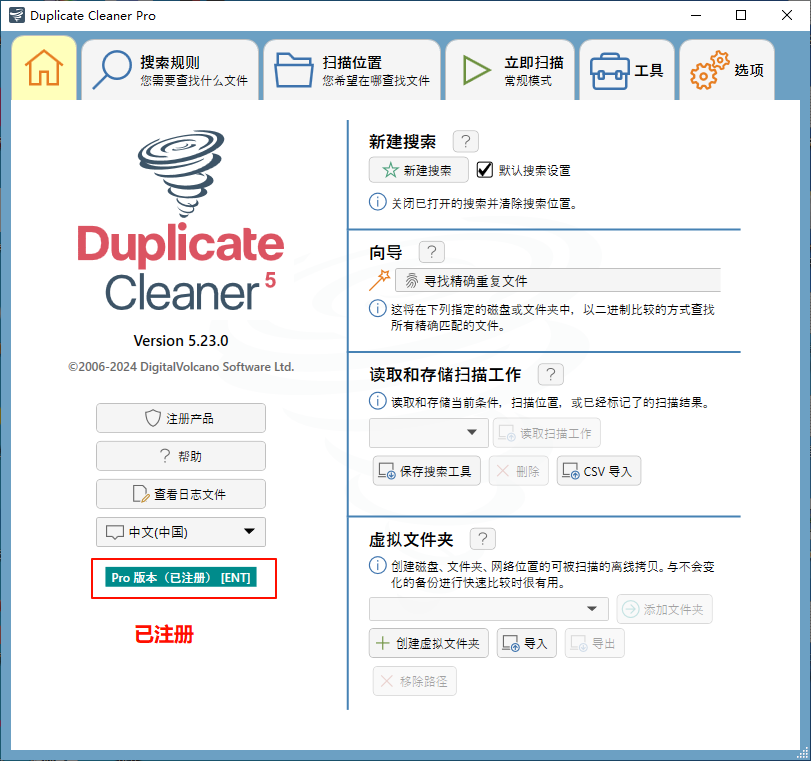Click the 创建虚拟文件夹 button
Screen dimensions: 811x761
429,643
